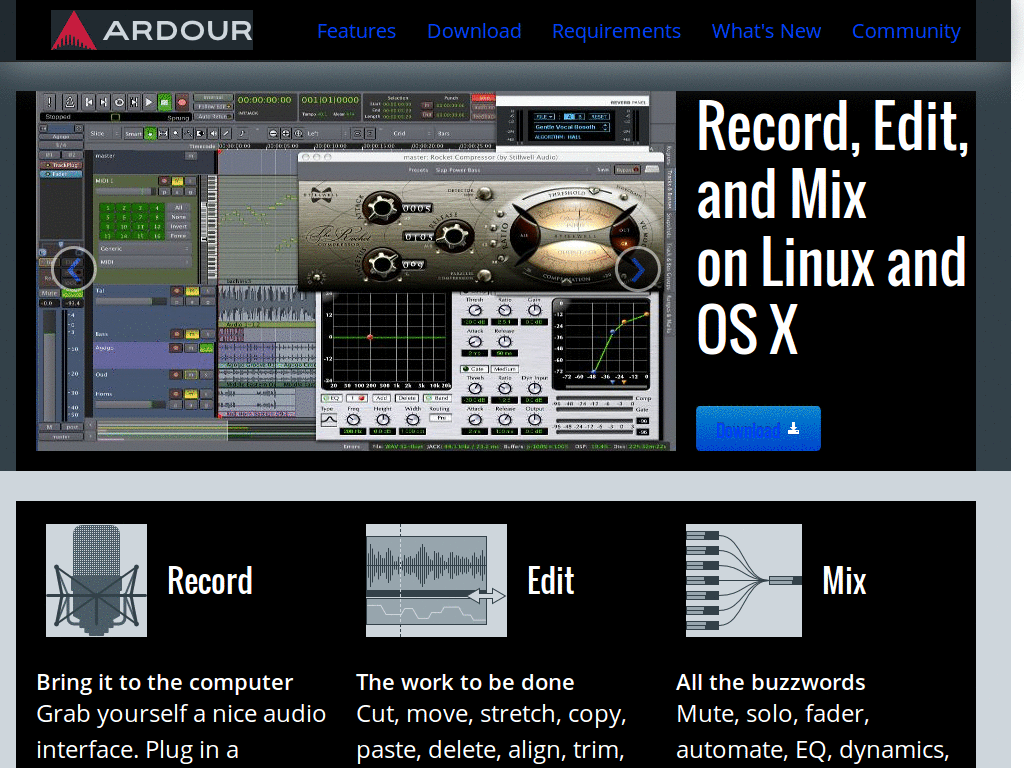Click the 'Bring it to the computer' subheading
The image size is (1024, 768).
[165, 682]
